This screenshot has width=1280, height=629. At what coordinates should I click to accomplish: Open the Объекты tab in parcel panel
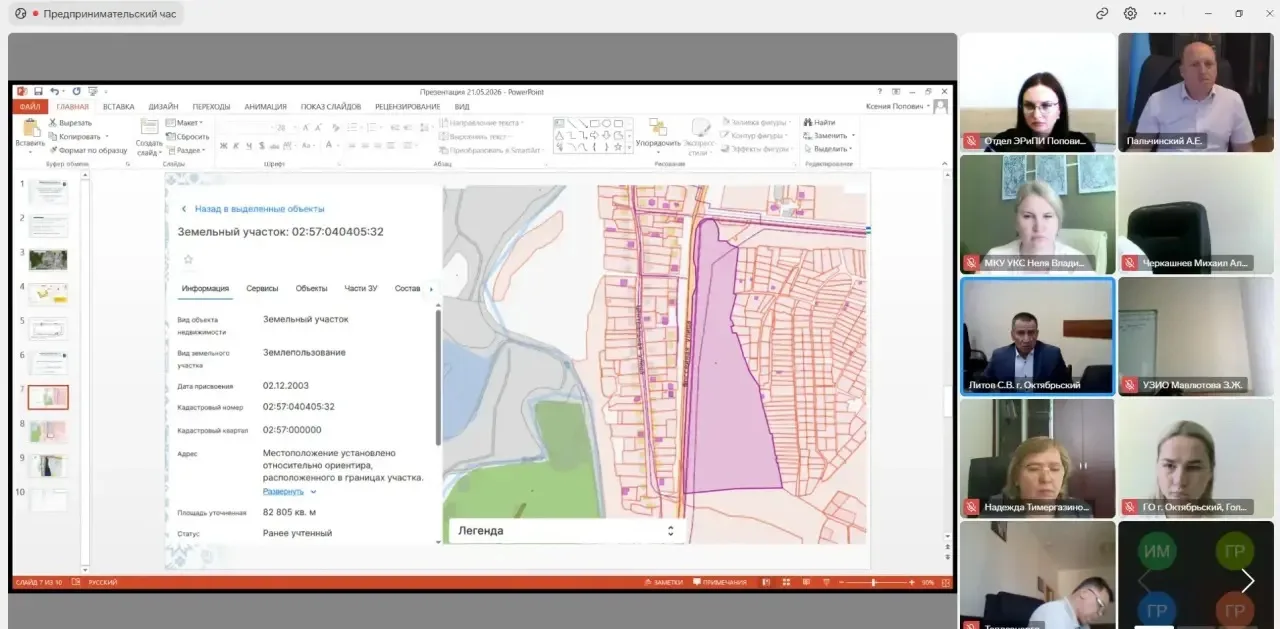[x=311, y=288]
